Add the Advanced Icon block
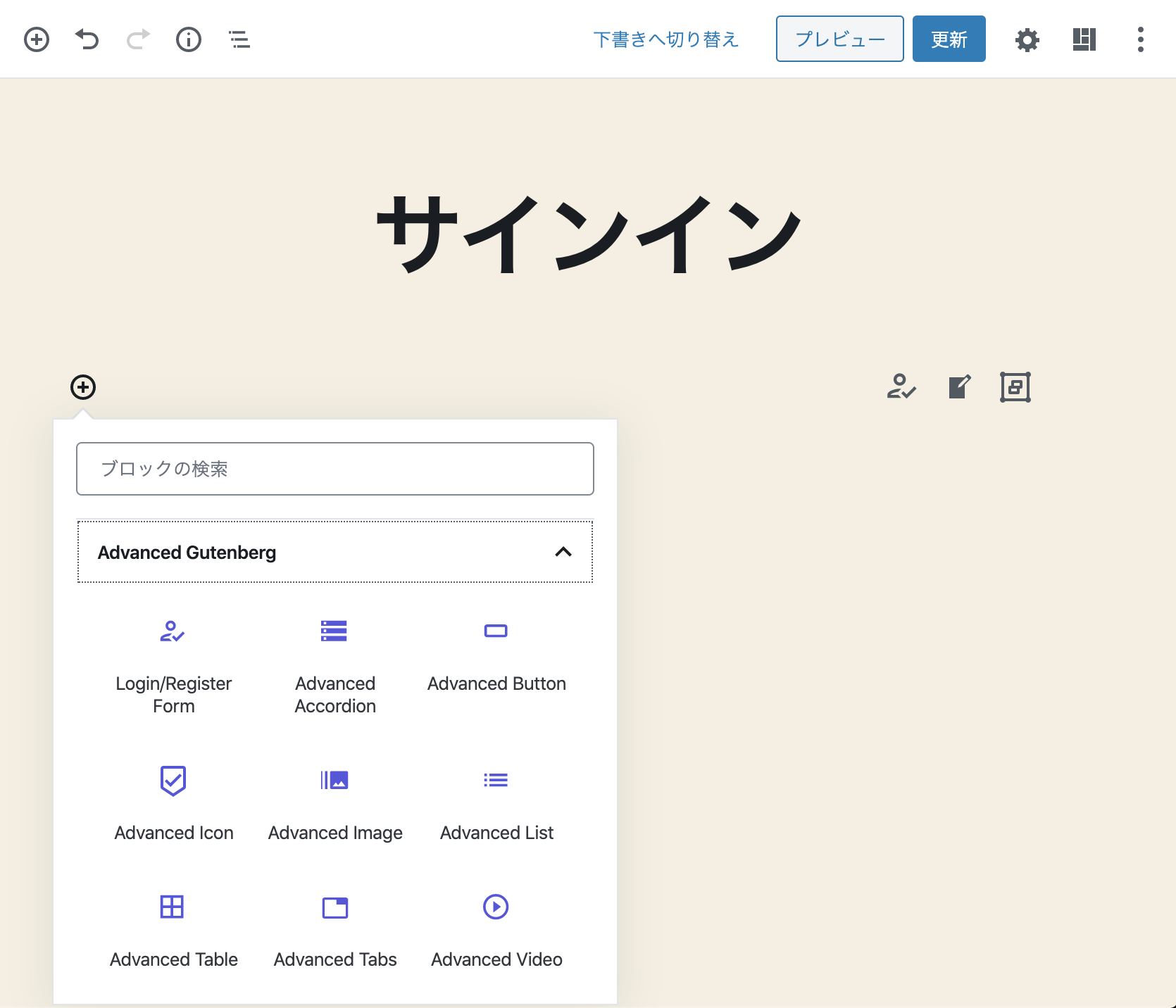Image resolution: width=1176 pixels, height=1008 pixels. [x=173, y=802]
